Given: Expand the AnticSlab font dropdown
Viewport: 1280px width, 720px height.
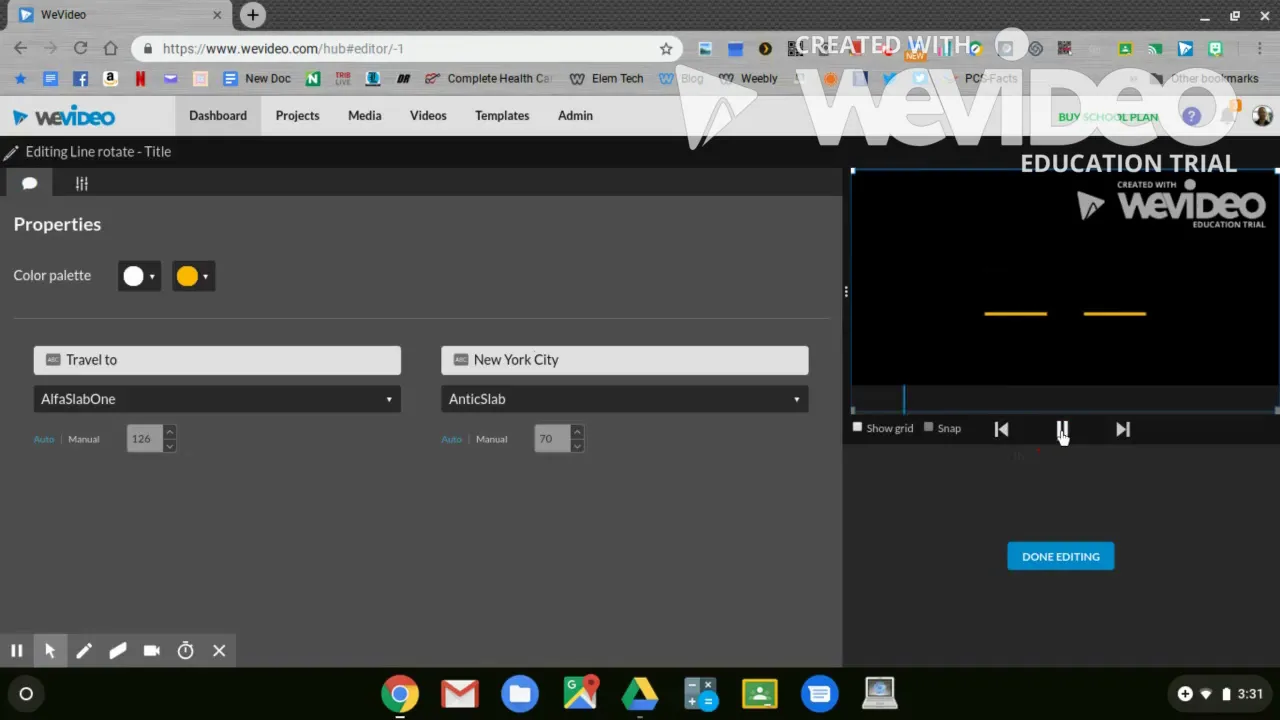Looking at the screenshot, I should tap(625, 399).
